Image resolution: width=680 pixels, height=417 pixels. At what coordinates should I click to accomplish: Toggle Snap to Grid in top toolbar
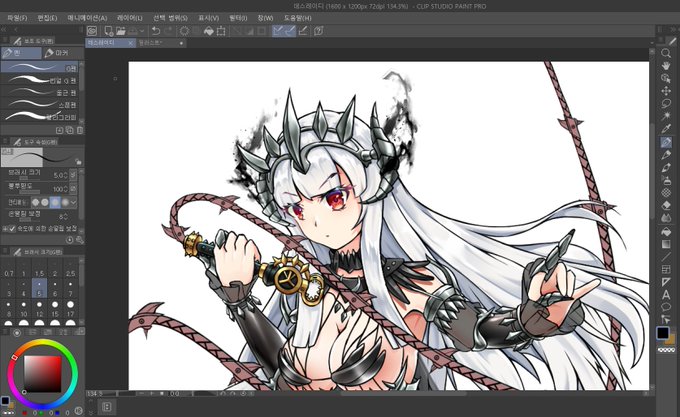click(x=303, y=31)
